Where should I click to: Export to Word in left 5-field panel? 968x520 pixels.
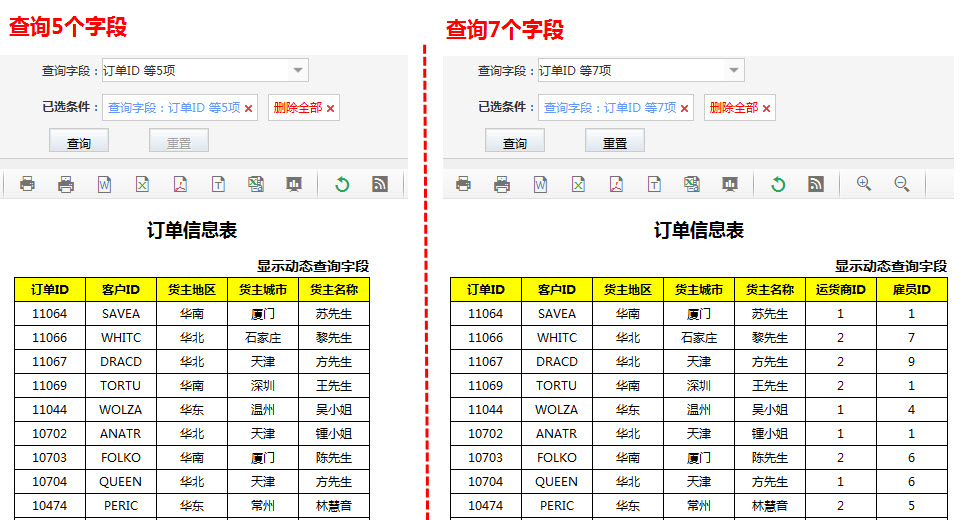pos(104,184)
